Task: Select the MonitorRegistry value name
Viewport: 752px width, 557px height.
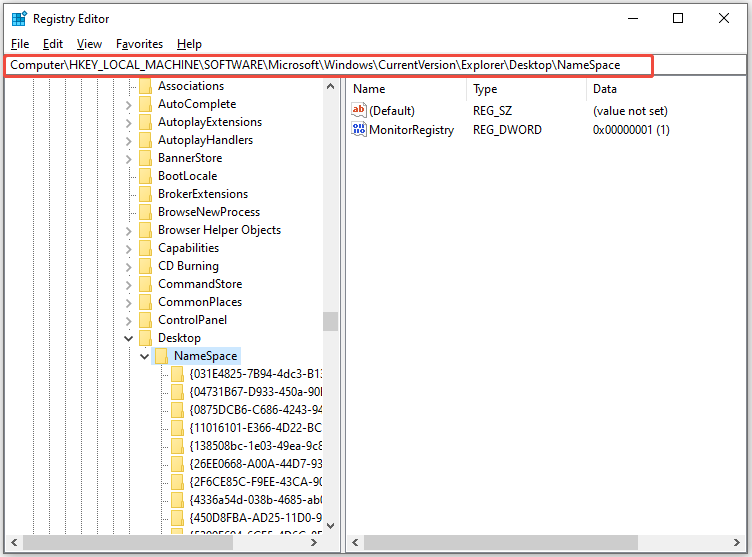Action: pos(411,130)
